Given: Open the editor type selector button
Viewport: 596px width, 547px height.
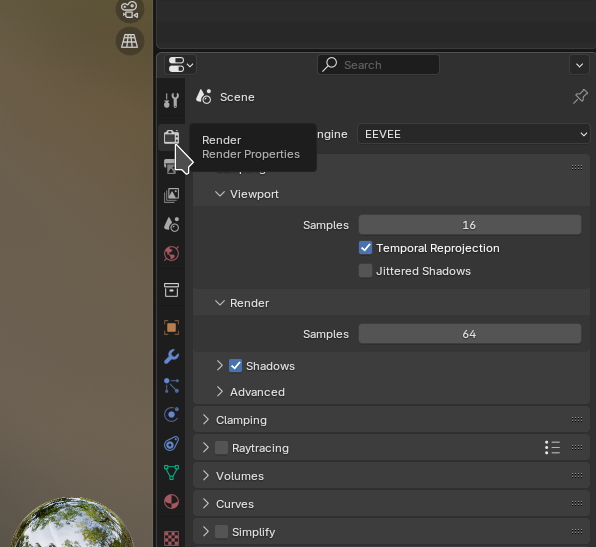Looking at the screenshot, I should pyautogui.click(x=180, y=65).
